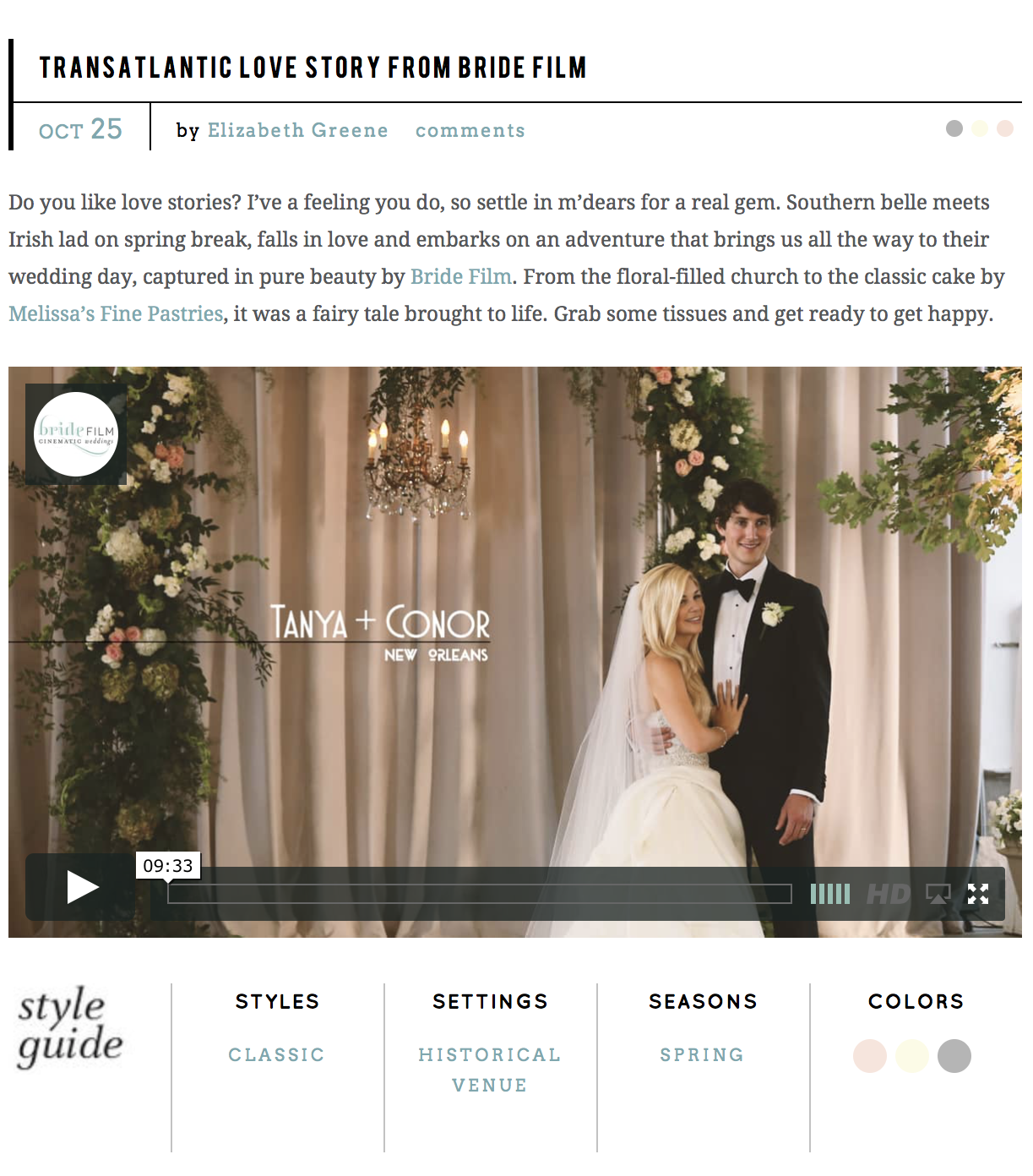Choose the pink swatch under Colors
The width and height of the screenshot is (1033, 1176).
point(870,1056)
